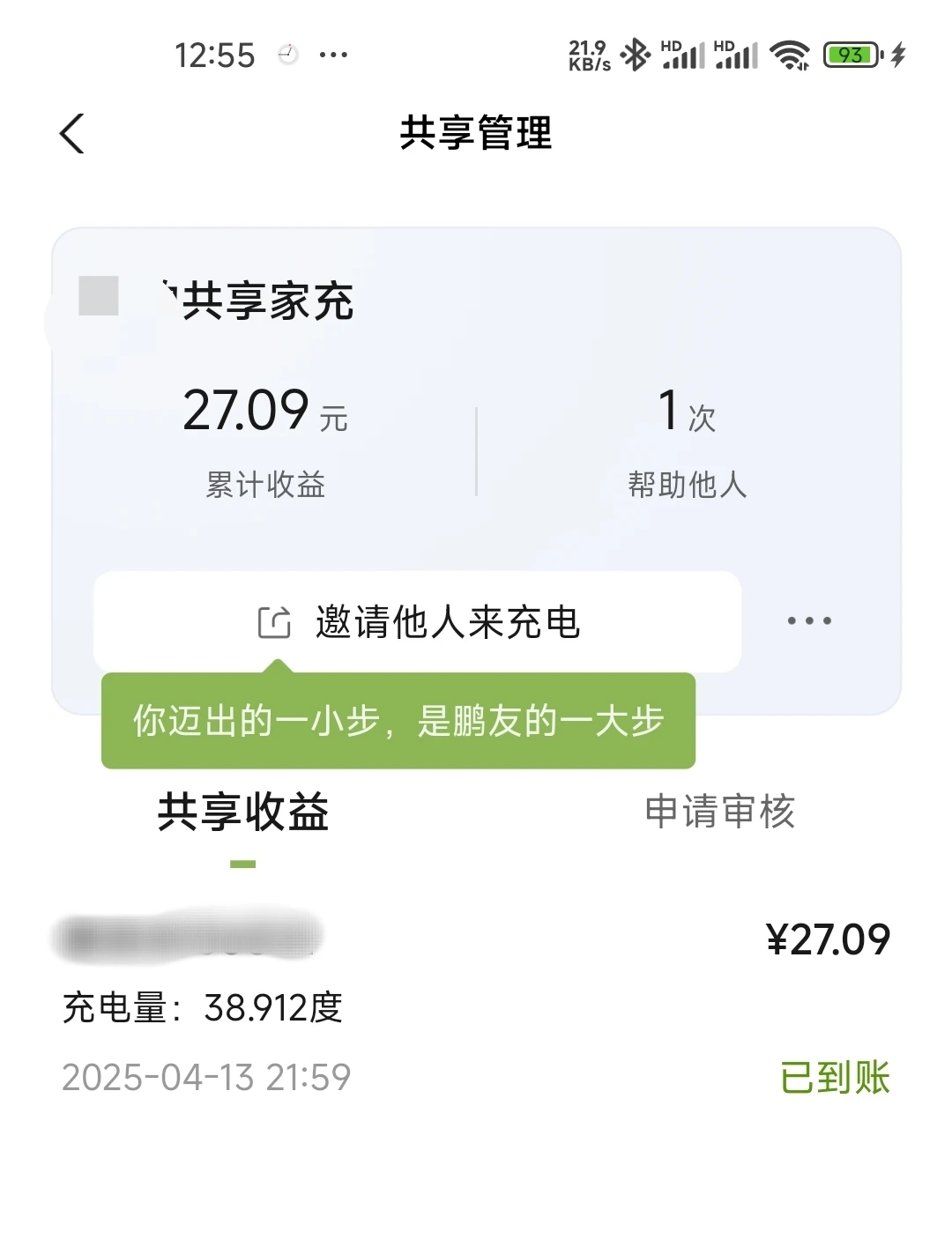Tap the 累计收益 27.09 元 figure
The width and height of the screenshot is (952, 1247).
(x=265, y=412)
